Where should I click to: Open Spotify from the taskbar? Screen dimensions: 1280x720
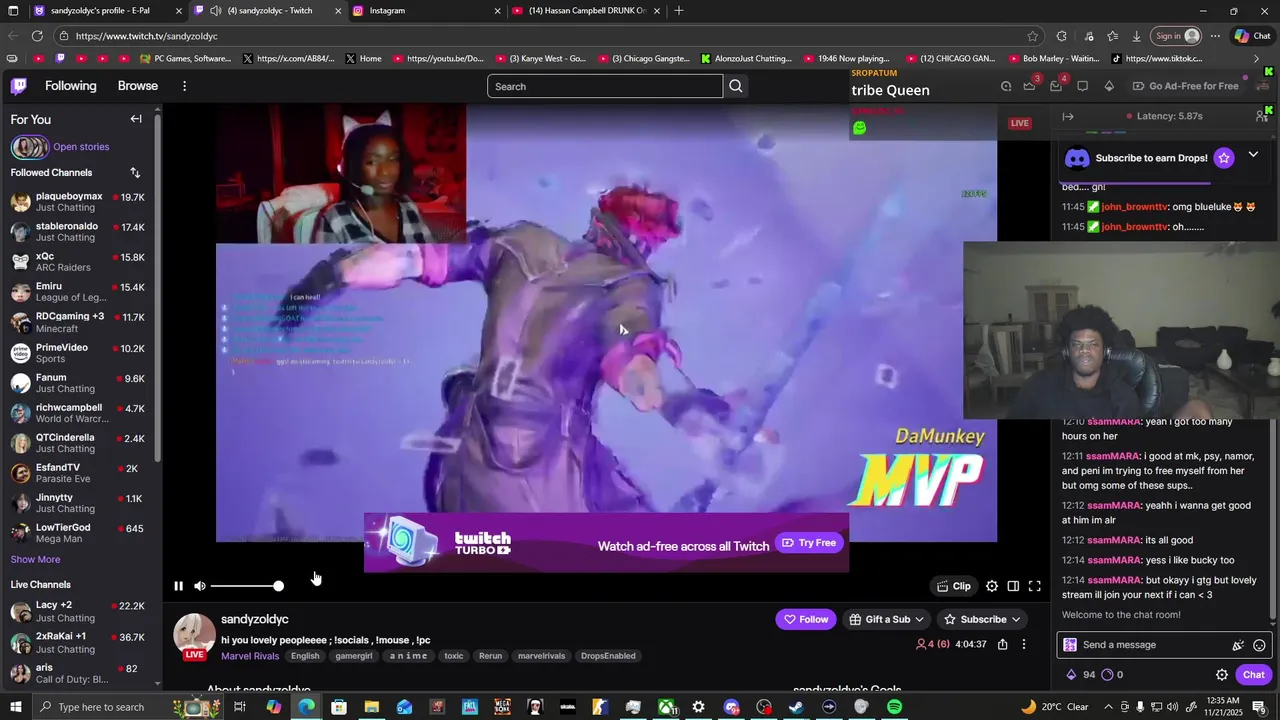894,707
